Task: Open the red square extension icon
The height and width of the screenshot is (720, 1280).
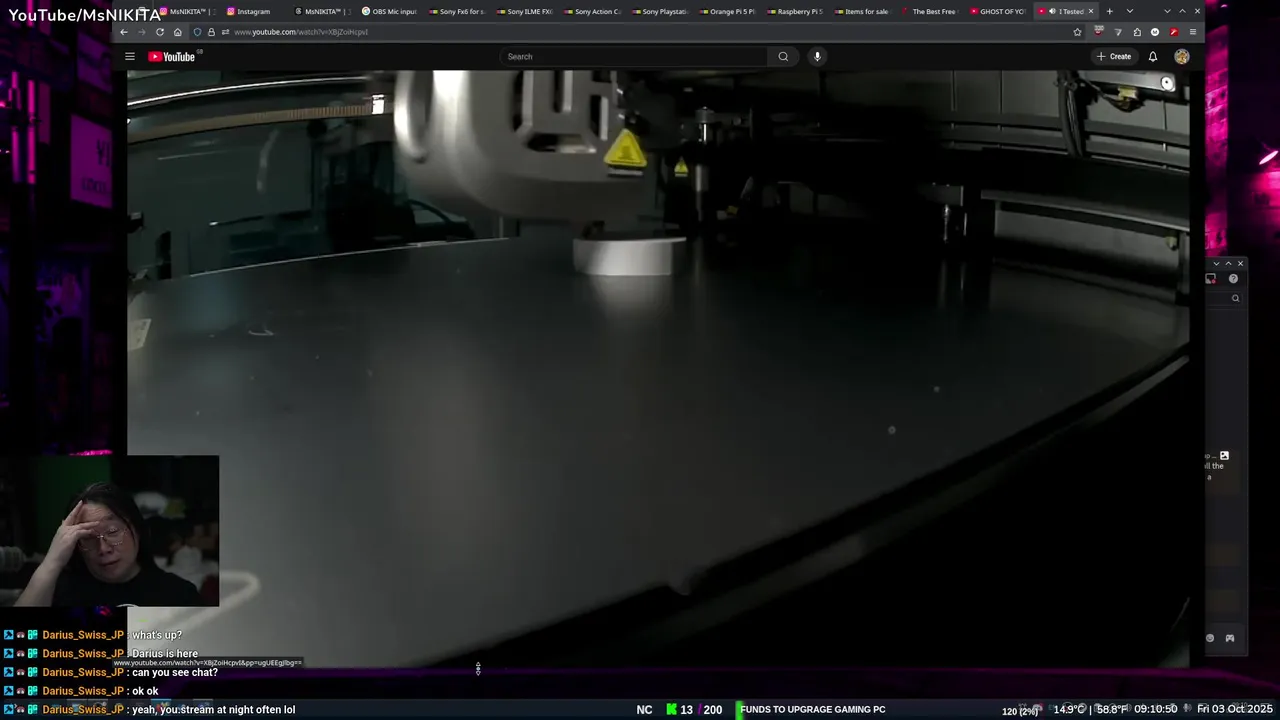Action: (x=1174, y=32)
